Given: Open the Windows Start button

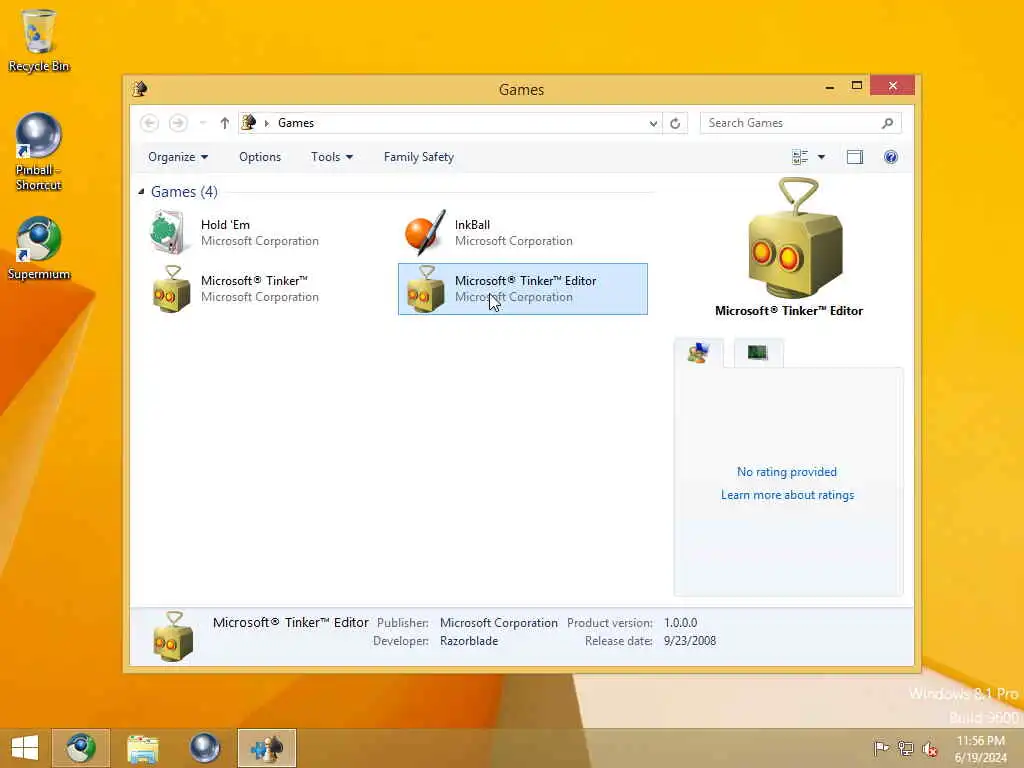Looking at the screenshot, I should coord(25,748).
